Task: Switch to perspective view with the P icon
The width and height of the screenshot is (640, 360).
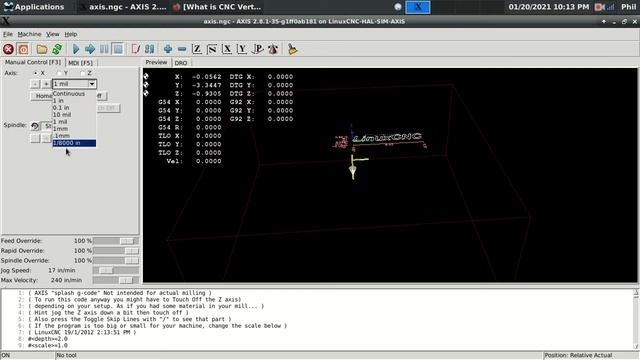Action: [258, 49]
